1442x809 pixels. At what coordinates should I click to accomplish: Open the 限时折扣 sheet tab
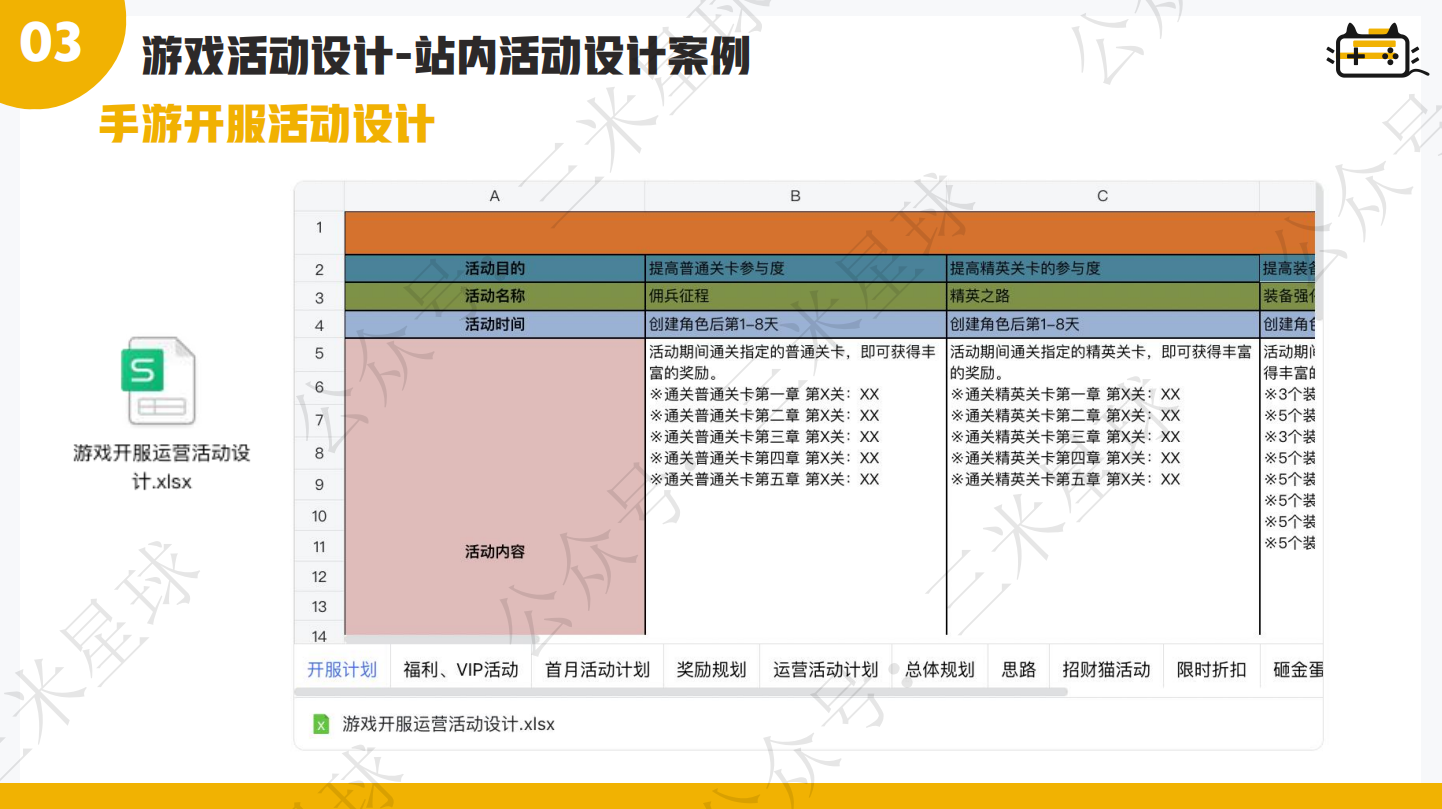pyautogui.click(x=1211, y=669)
